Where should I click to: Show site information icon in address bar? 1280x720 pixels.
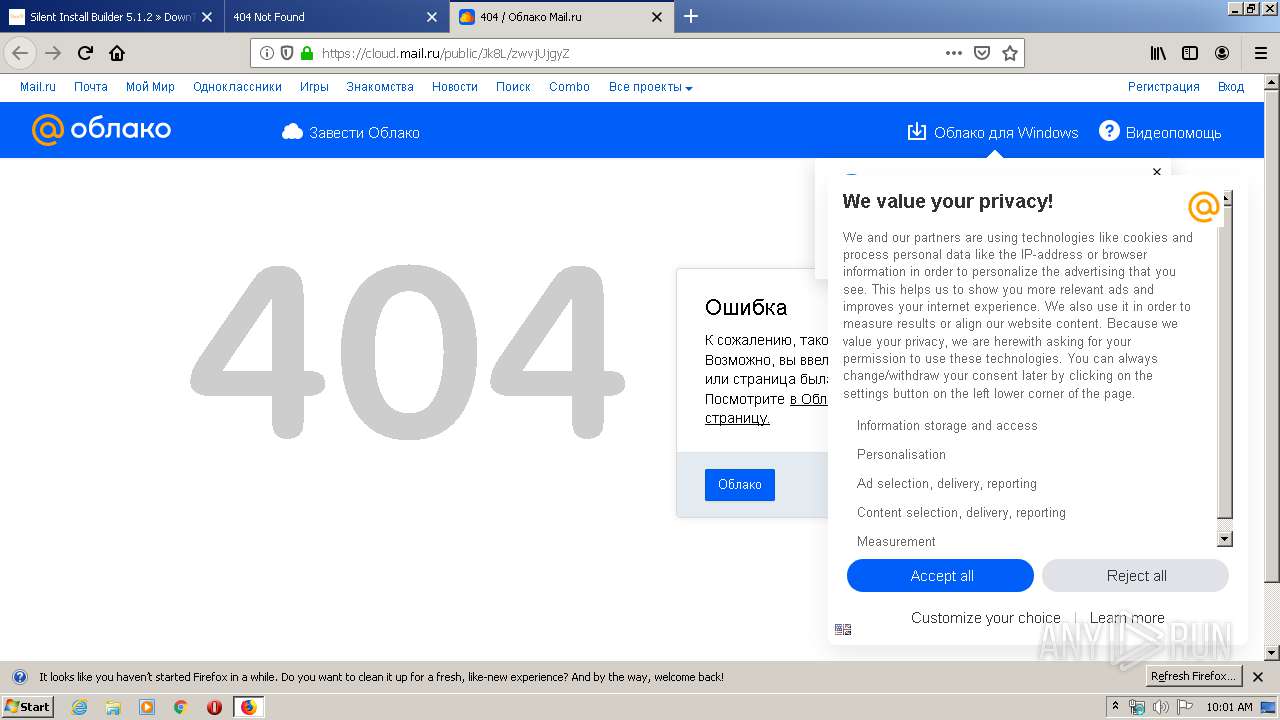[267, 53]
